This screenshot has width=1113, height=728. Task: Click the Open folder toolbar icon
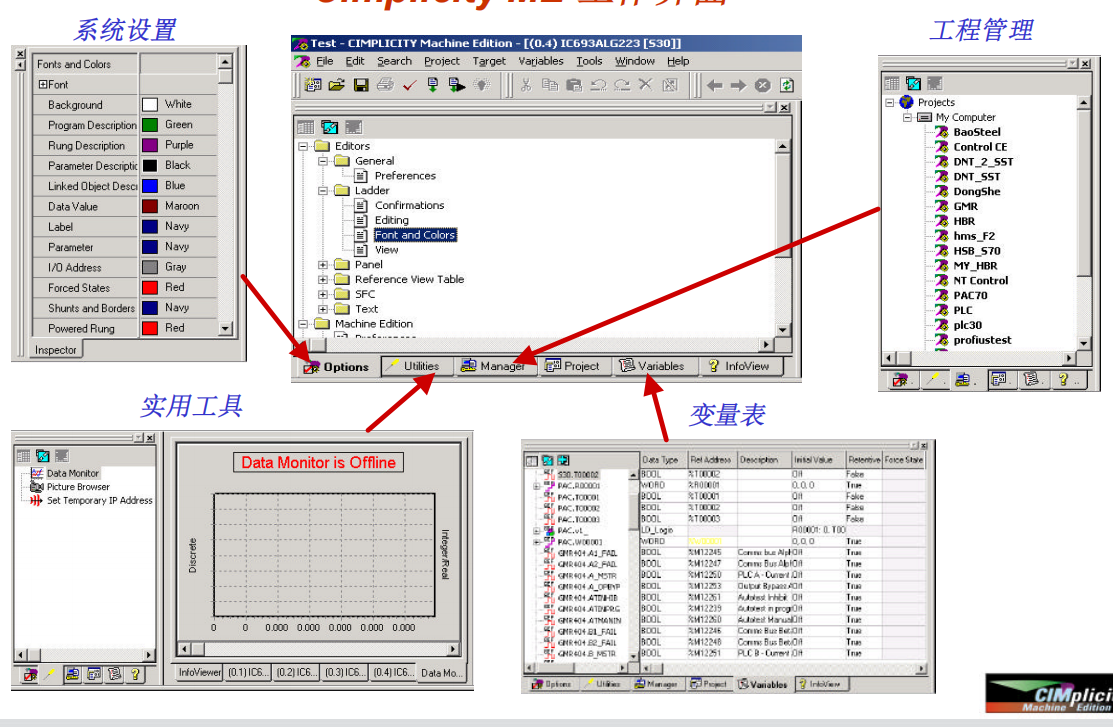(336, 85)
